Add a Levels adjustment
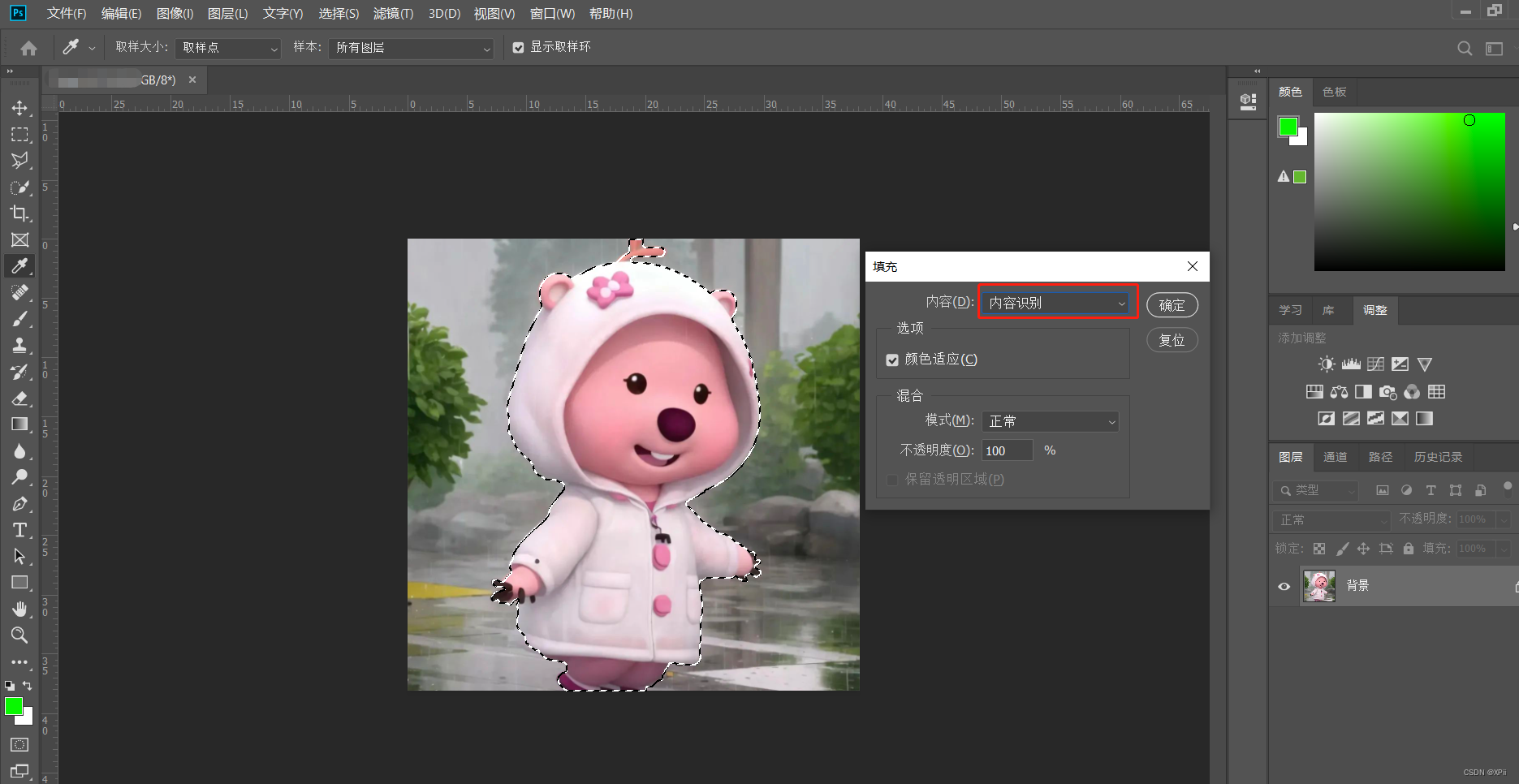Image resolution: width=1519 pixels, height=784 pixels. click(x=1351, y=364)
